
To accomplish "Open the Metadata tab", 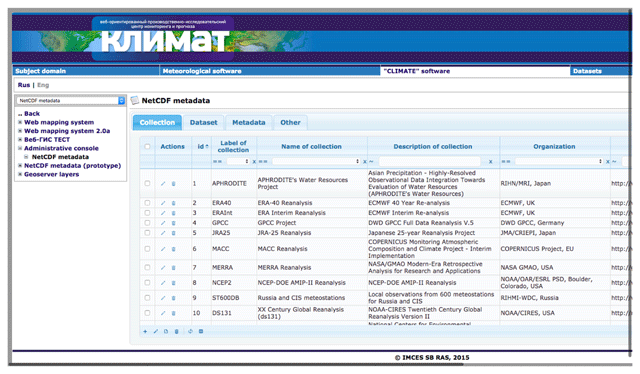I will pos(249,122).
